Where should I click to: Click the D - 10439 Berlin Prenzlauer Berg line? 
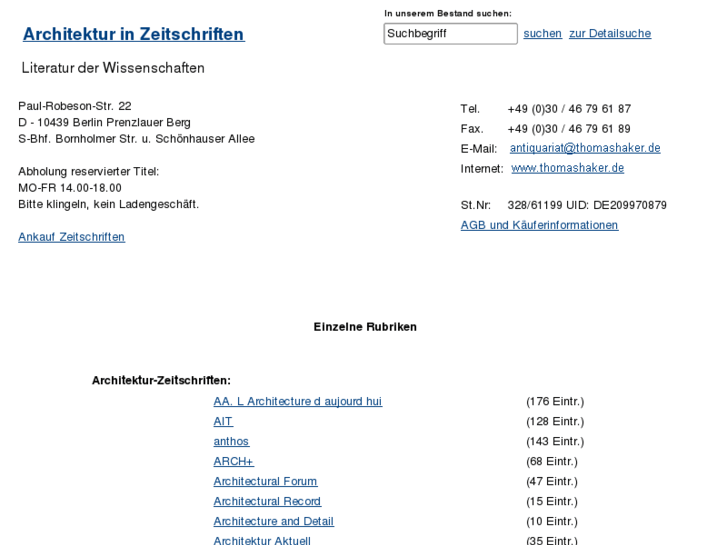pos(104,122)
